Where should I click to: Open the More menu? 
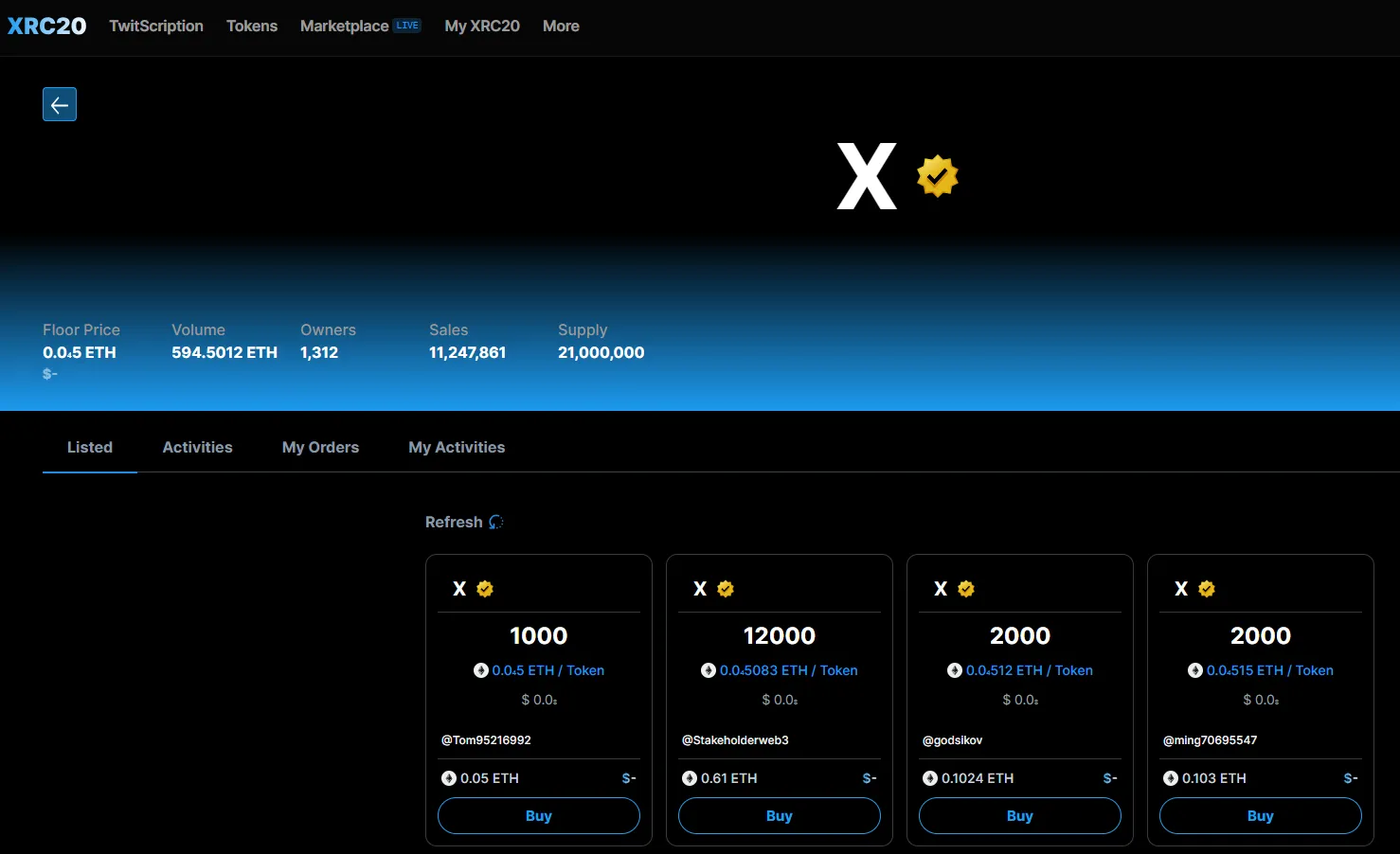(x=561, y=27)
